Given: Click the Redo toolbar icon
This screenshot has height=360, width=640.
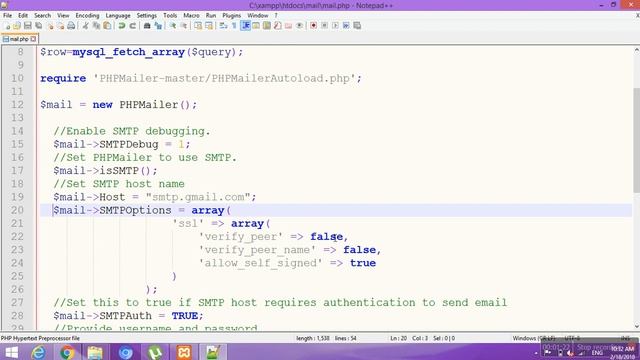Looking at the screenshot, I should click(x=133, y=26).
